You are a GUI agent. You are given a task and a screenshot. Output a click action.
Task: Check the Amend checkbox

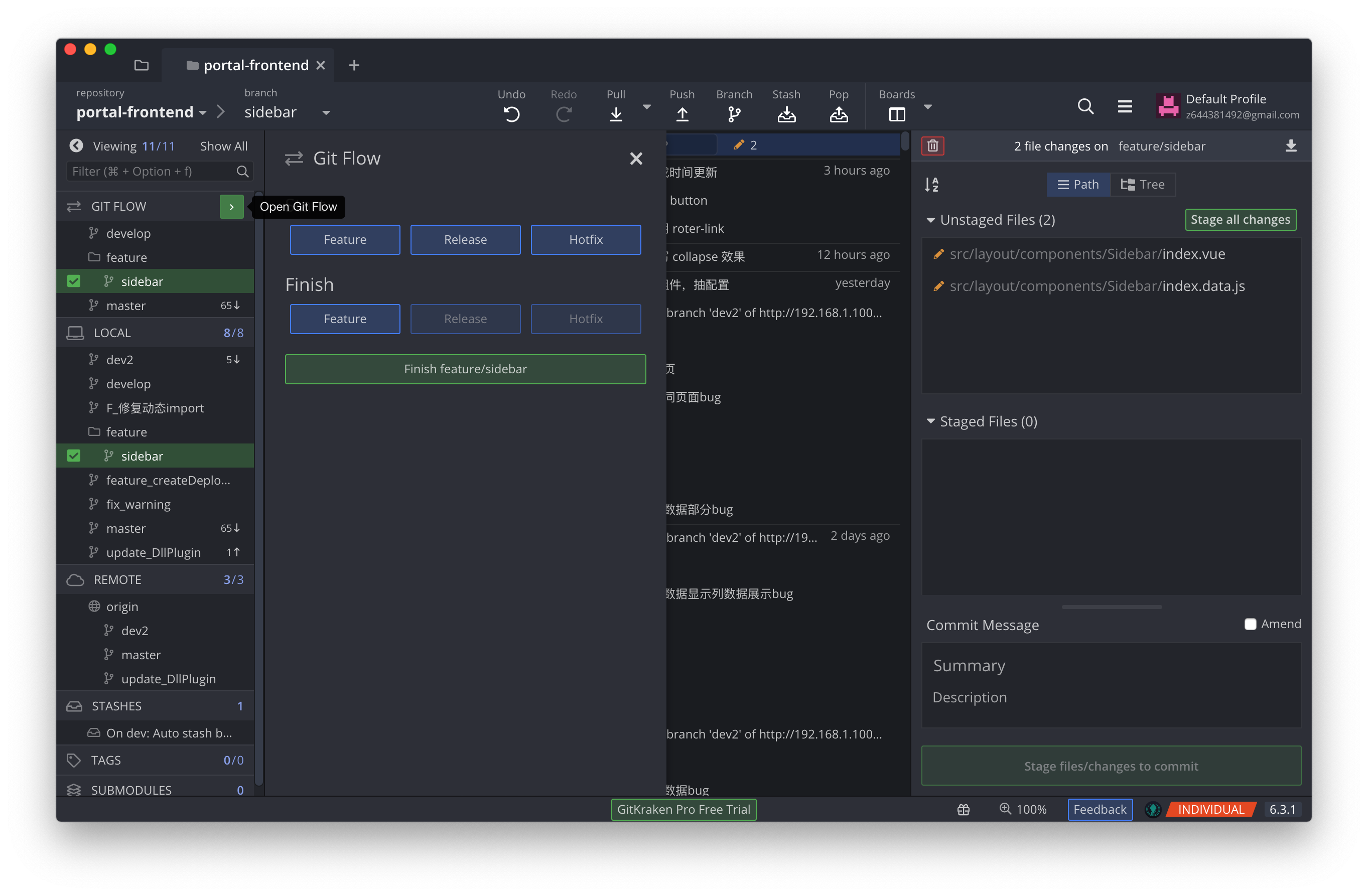point(1250,624)
